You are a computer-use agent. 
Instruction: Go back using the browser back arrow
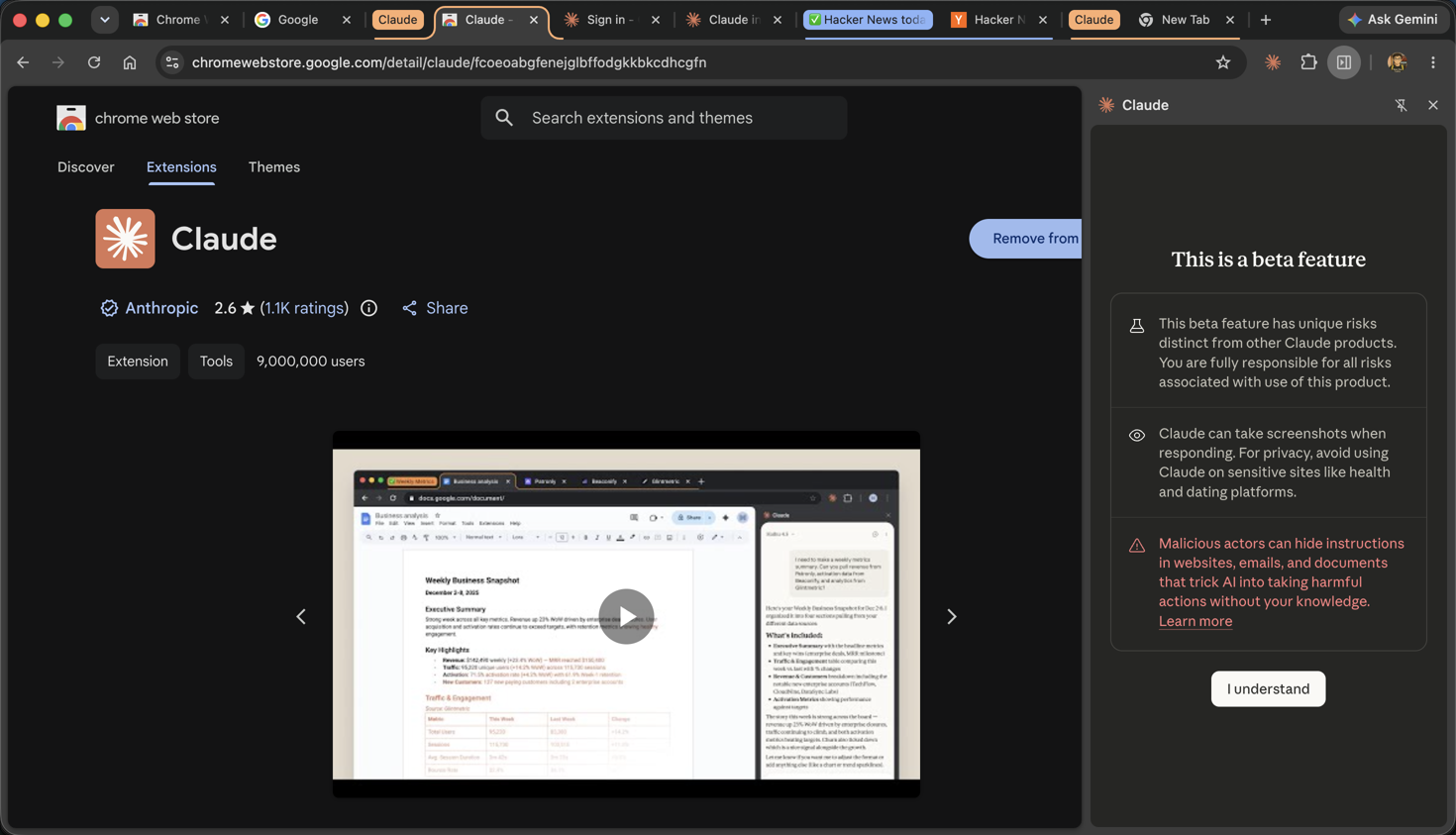pos(23,62)
